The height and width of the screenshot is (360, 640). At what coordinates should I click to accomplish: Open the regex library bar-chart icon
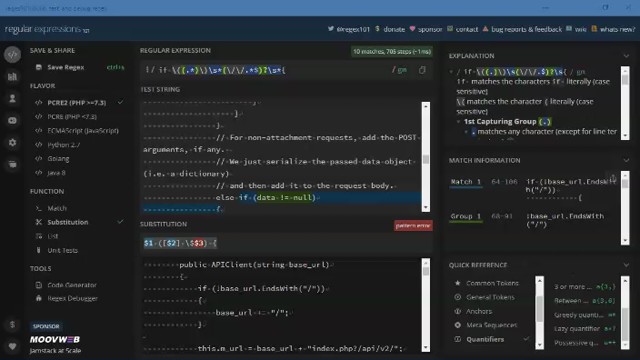click(12, 76)
